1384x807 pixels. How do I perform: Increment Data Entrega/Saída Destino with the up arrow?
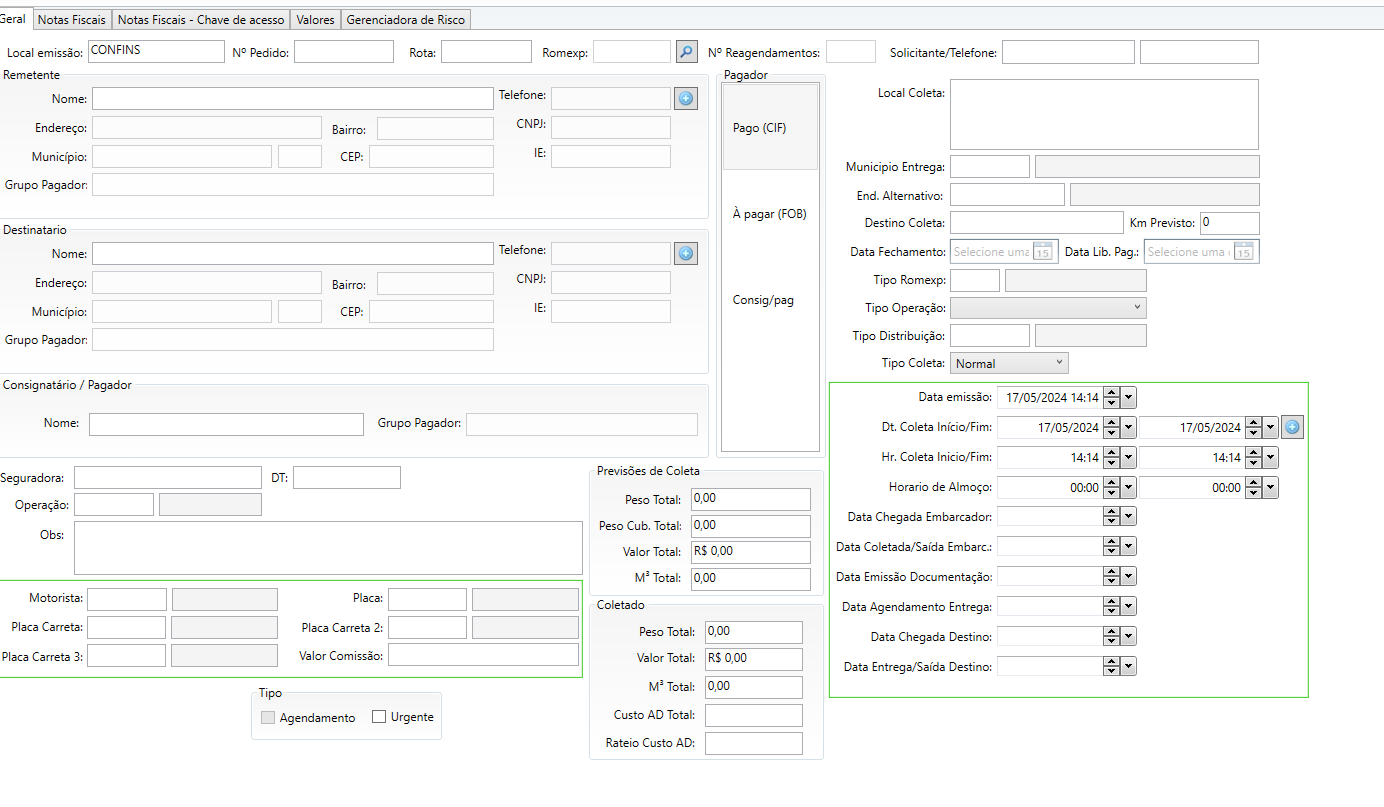point(1111,661)
